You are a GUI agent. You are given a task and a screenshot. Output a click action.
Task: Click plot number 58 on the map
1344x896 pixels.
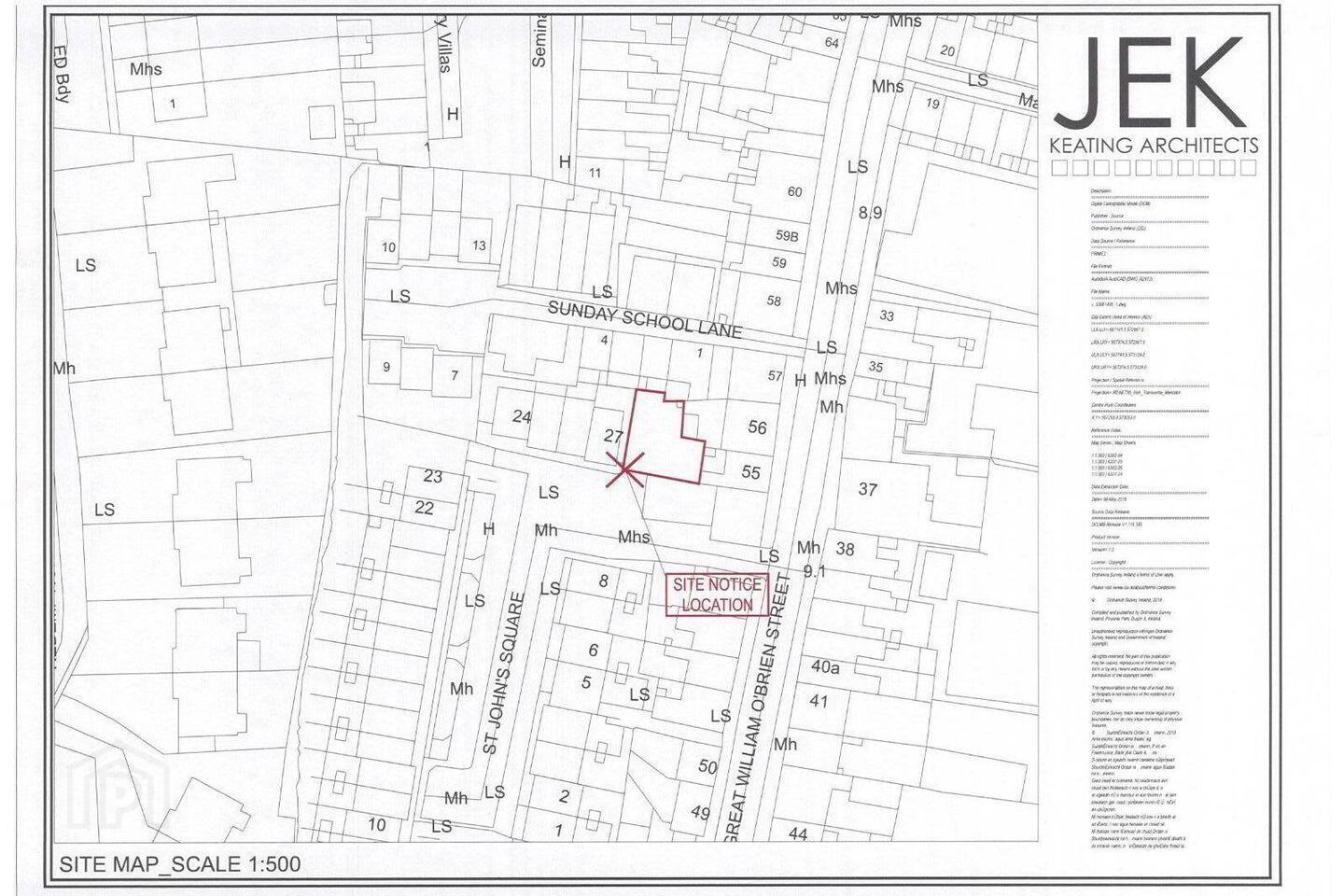click(774, 301)
